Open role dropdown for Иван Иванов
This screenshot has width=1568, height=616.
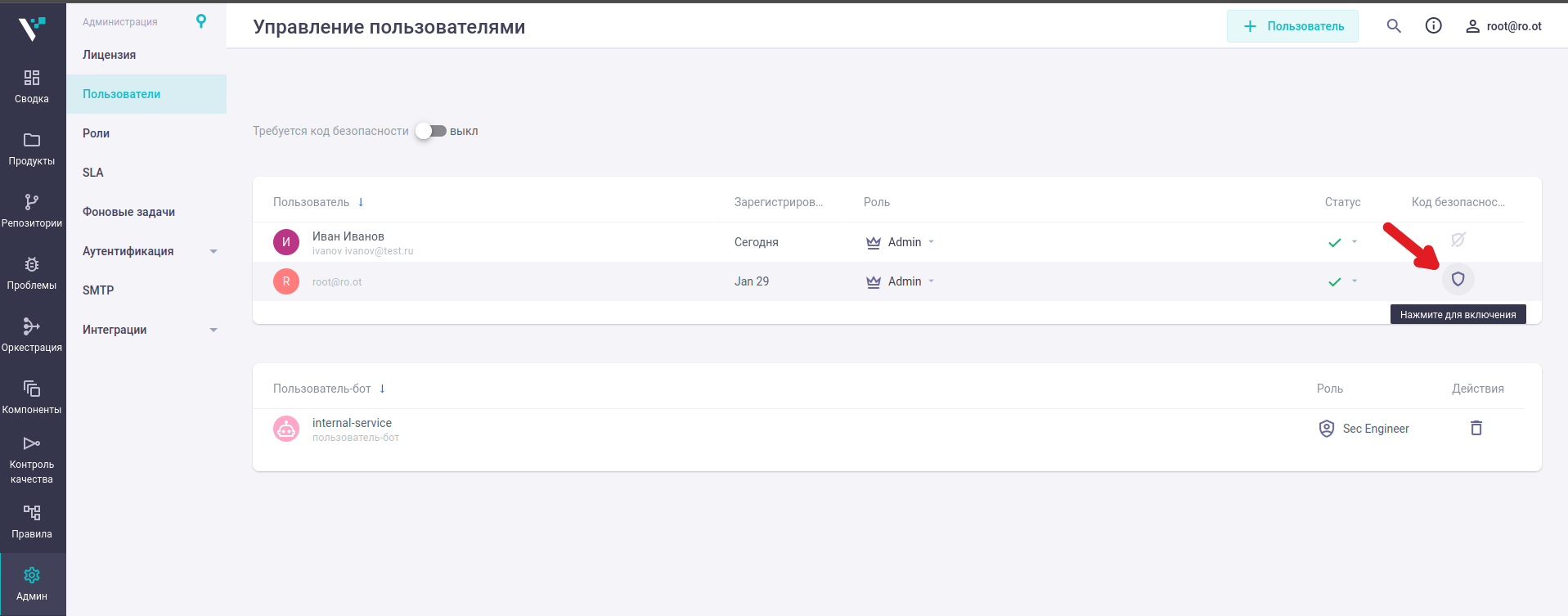tap(931, 242)
